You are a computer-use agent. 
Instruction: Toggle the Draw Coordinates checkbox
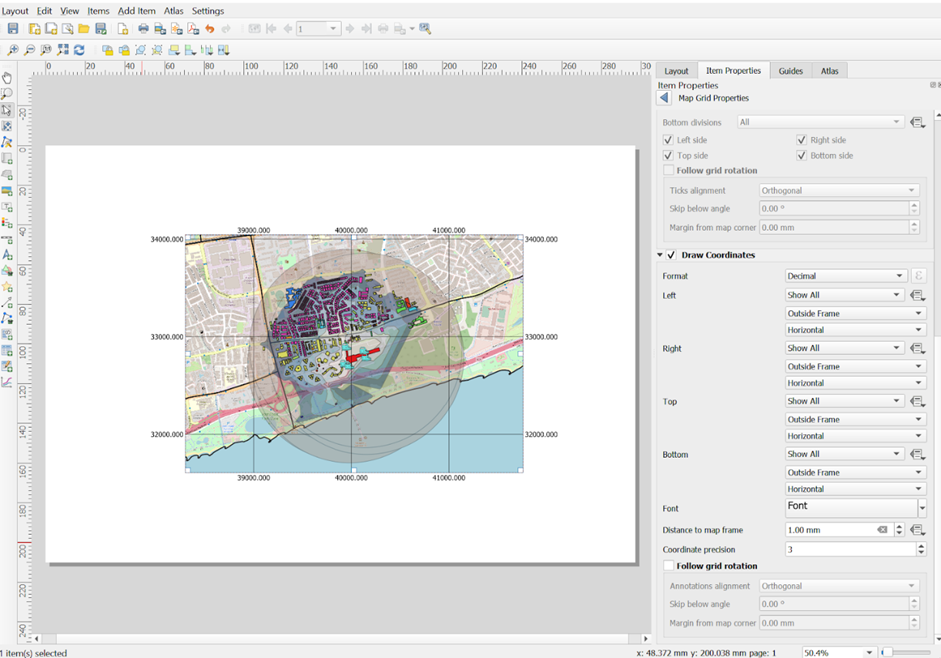tap(672, 255)
